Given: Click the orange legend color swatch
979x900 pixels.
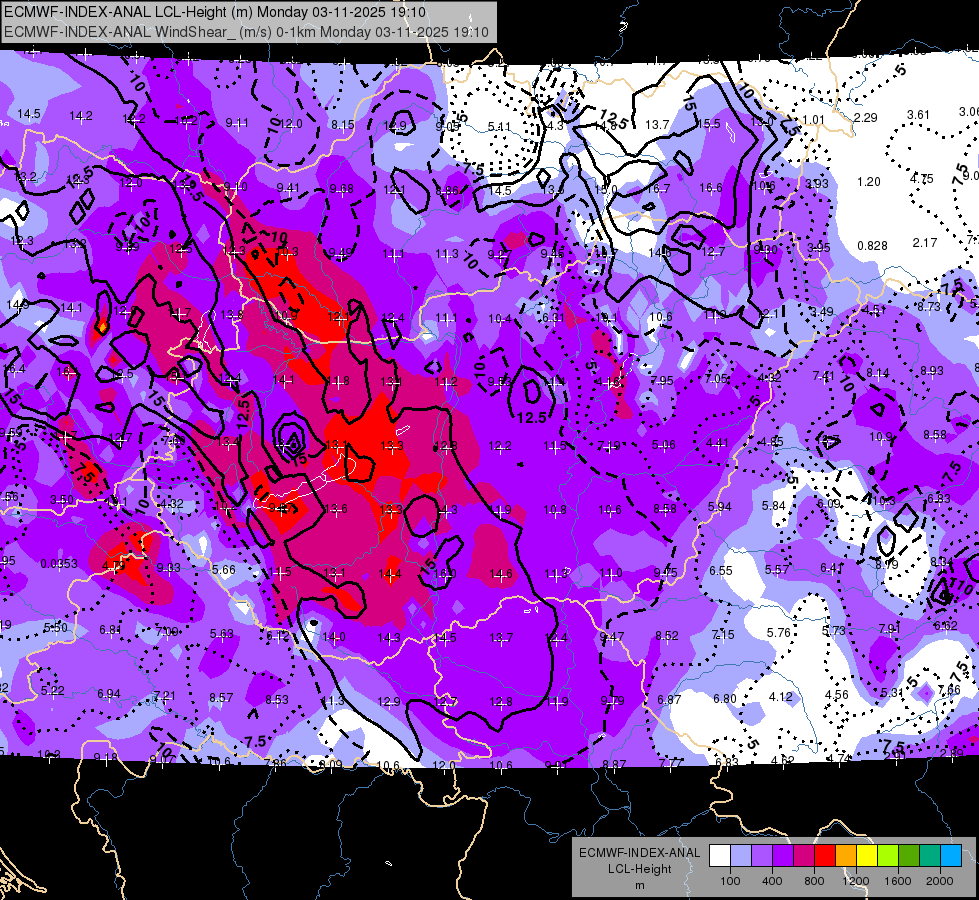Looking at the screenshot, I should click(x=845, y=856).
